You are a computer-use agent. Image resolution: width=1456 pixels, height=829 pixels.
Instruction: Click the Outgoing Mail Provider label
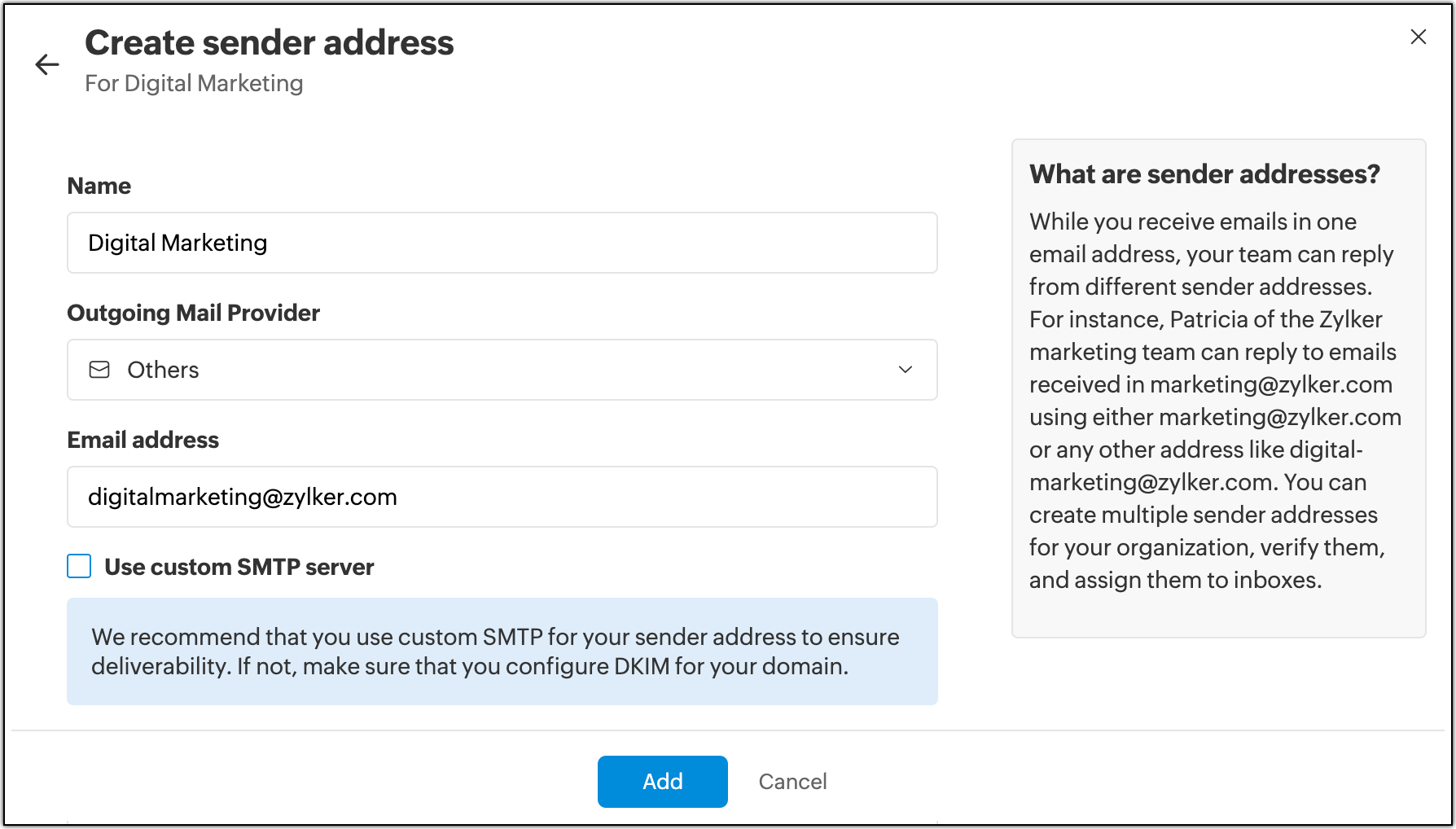tap(194, 313)
